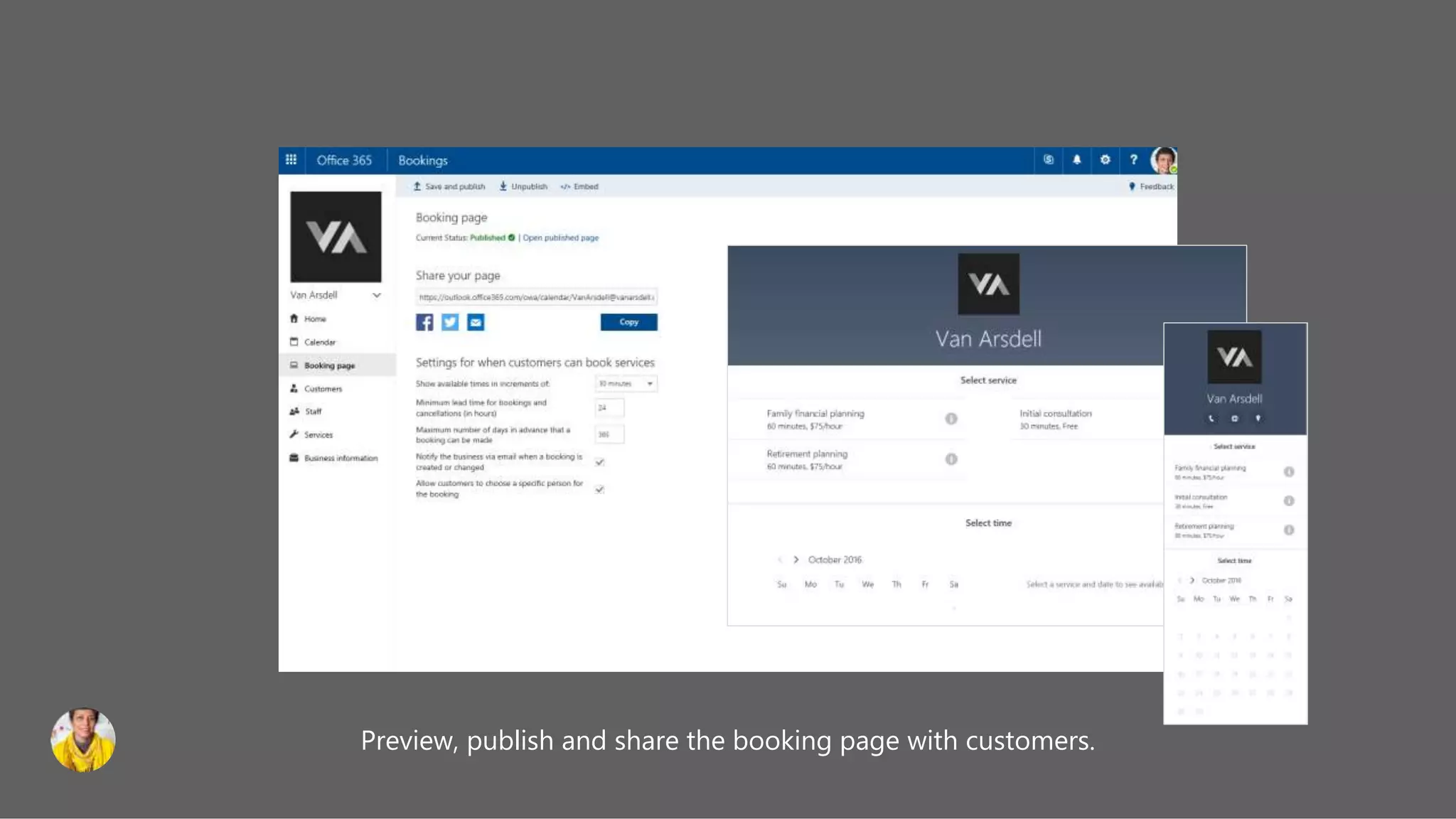Click info icon for Family financial planning
Image resolution: width=1456 pixels, height=819 pixels.
[x=951, y=419]
